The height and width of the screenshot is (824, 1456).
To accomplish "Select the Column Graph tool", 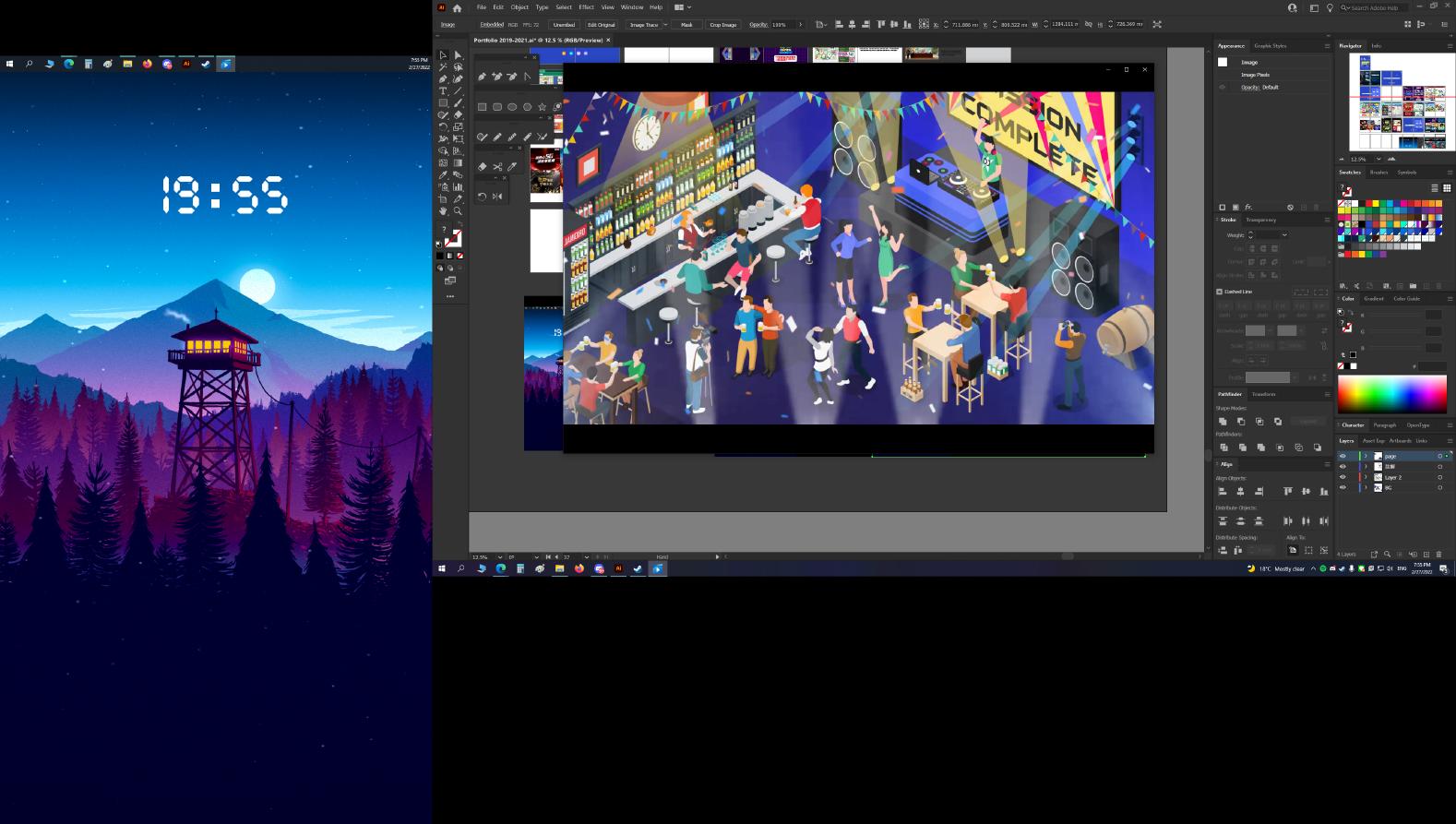I will click(458, 186).
